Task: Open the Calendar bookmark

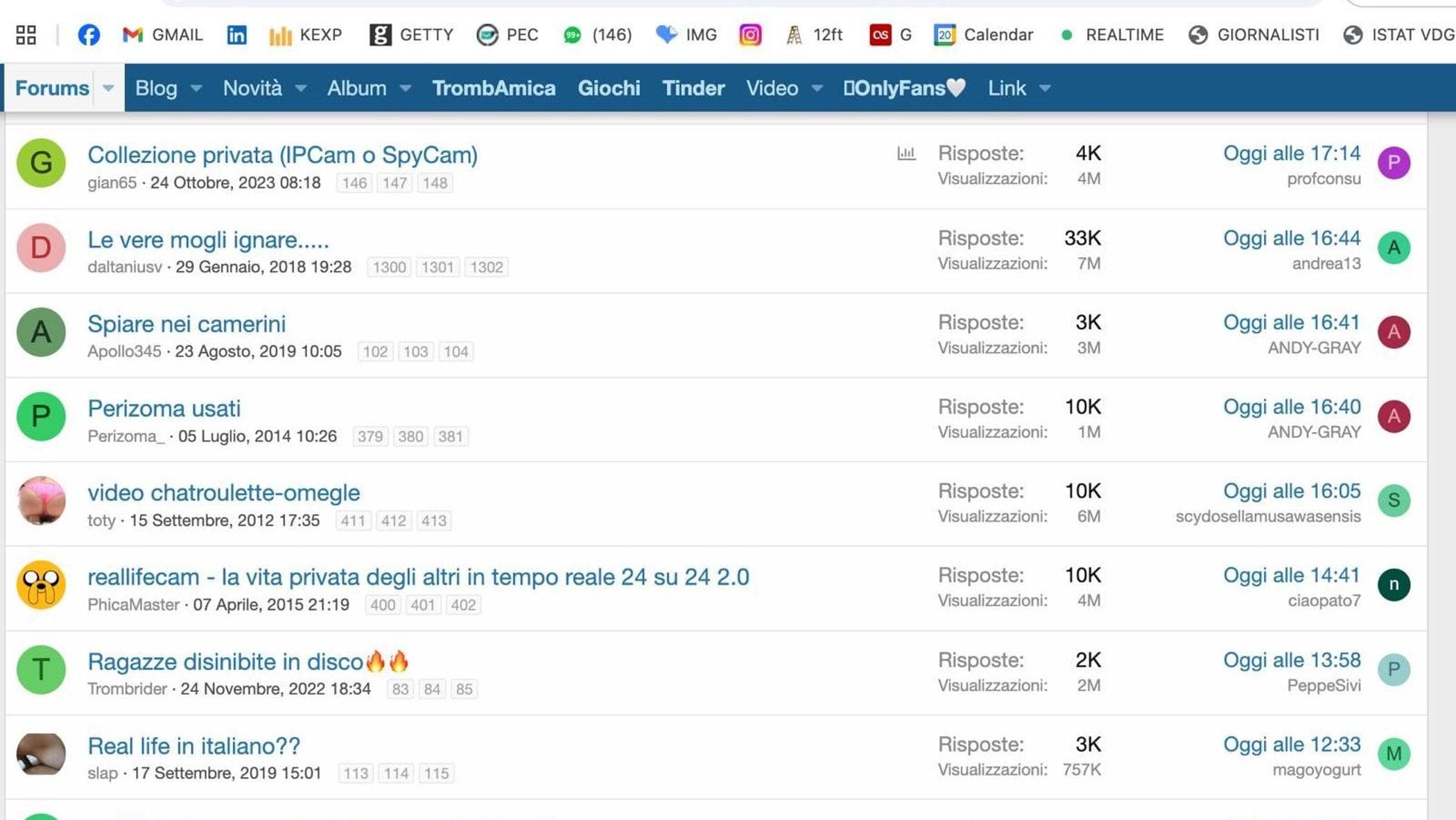Action: (983, 35)
